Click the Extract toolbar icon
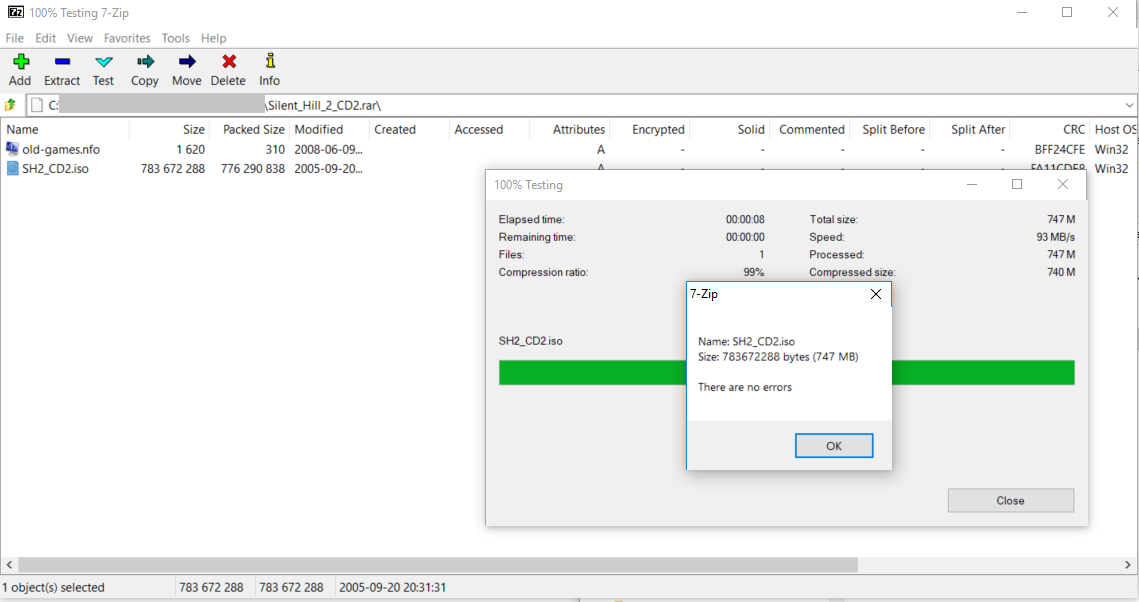 62,62
